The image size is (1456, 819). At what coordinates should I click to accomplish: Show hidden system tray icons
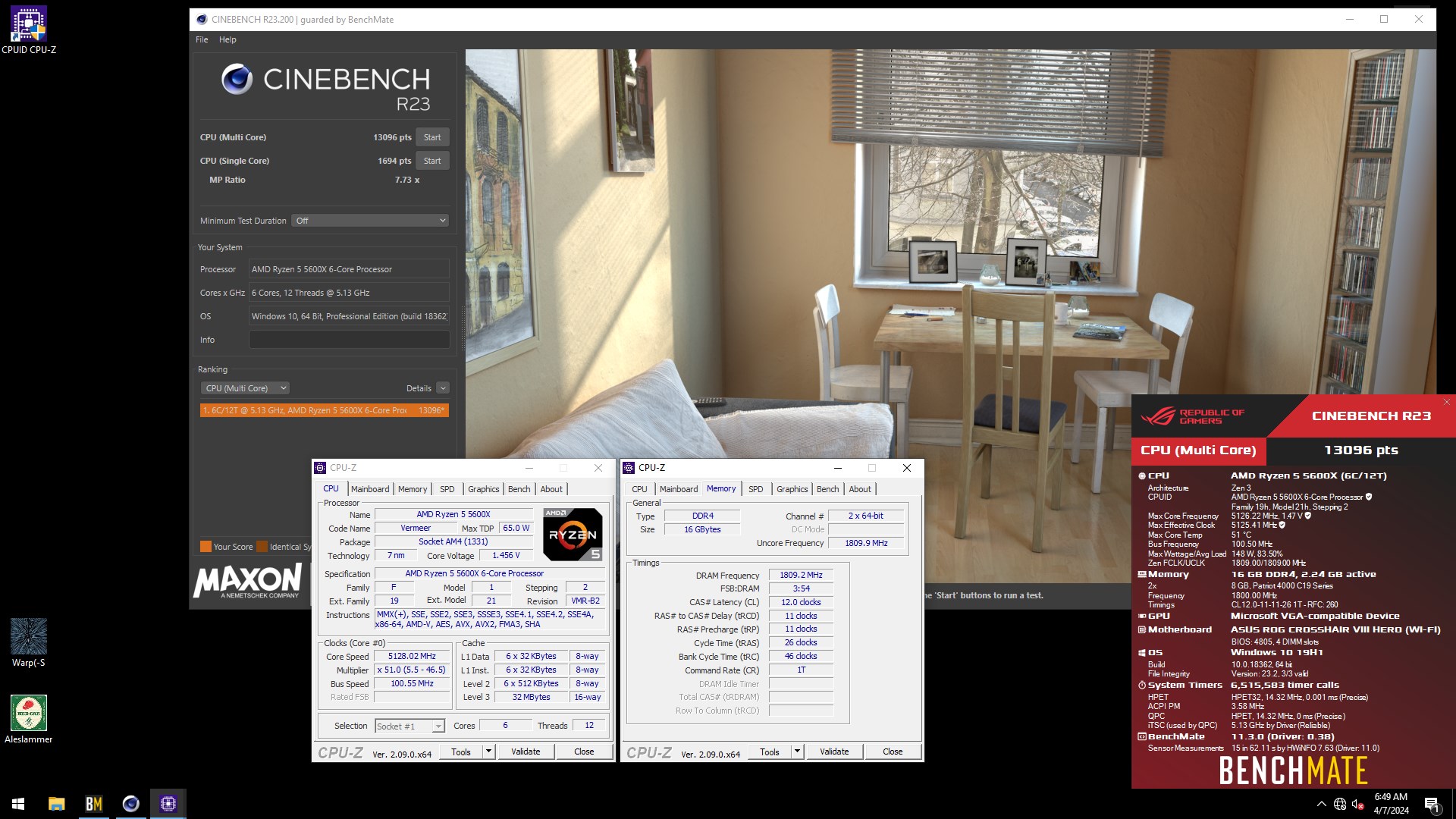[x=1322, y=804]
